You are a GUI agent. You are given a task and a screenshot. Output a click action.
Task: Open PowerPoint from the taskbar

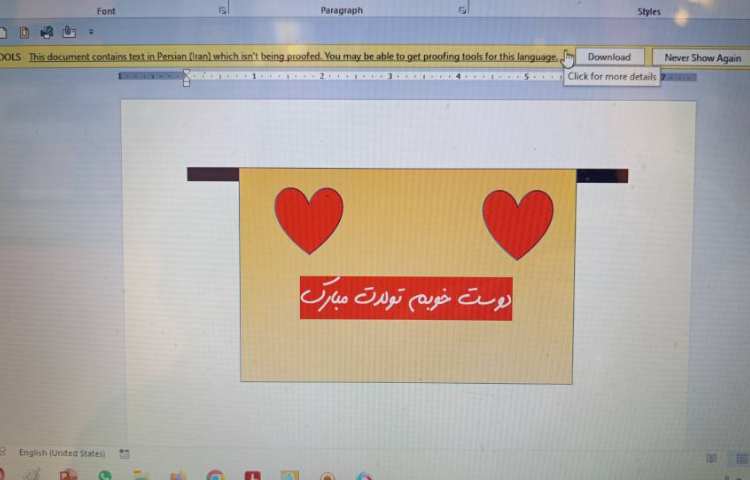[x=68, y=476]
